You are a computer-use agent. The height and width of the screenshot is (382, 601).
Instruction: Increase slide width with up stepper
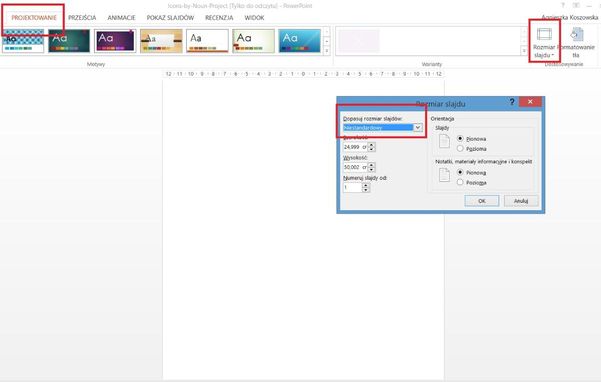tap(371, 144)
